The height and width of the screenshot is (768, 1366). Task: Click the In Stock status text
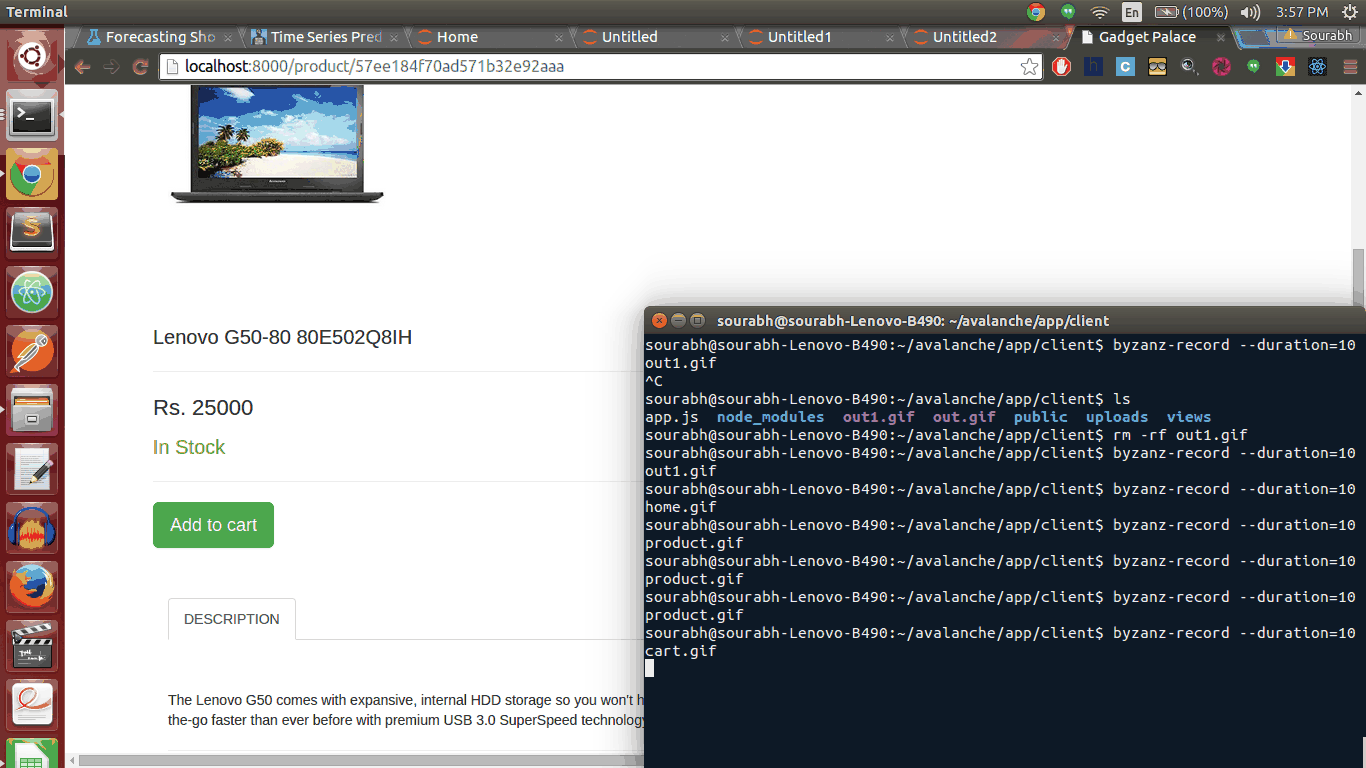click(189, 447)
